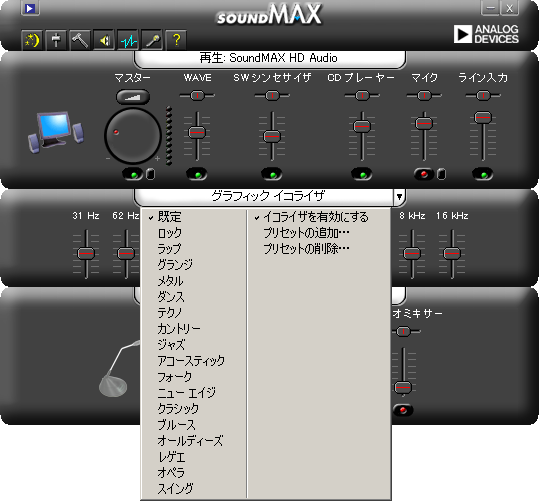The width and height of the screenshot is (539, 501).
Task: Toggle the master mute green LED
Action: [x=133, y=174]
